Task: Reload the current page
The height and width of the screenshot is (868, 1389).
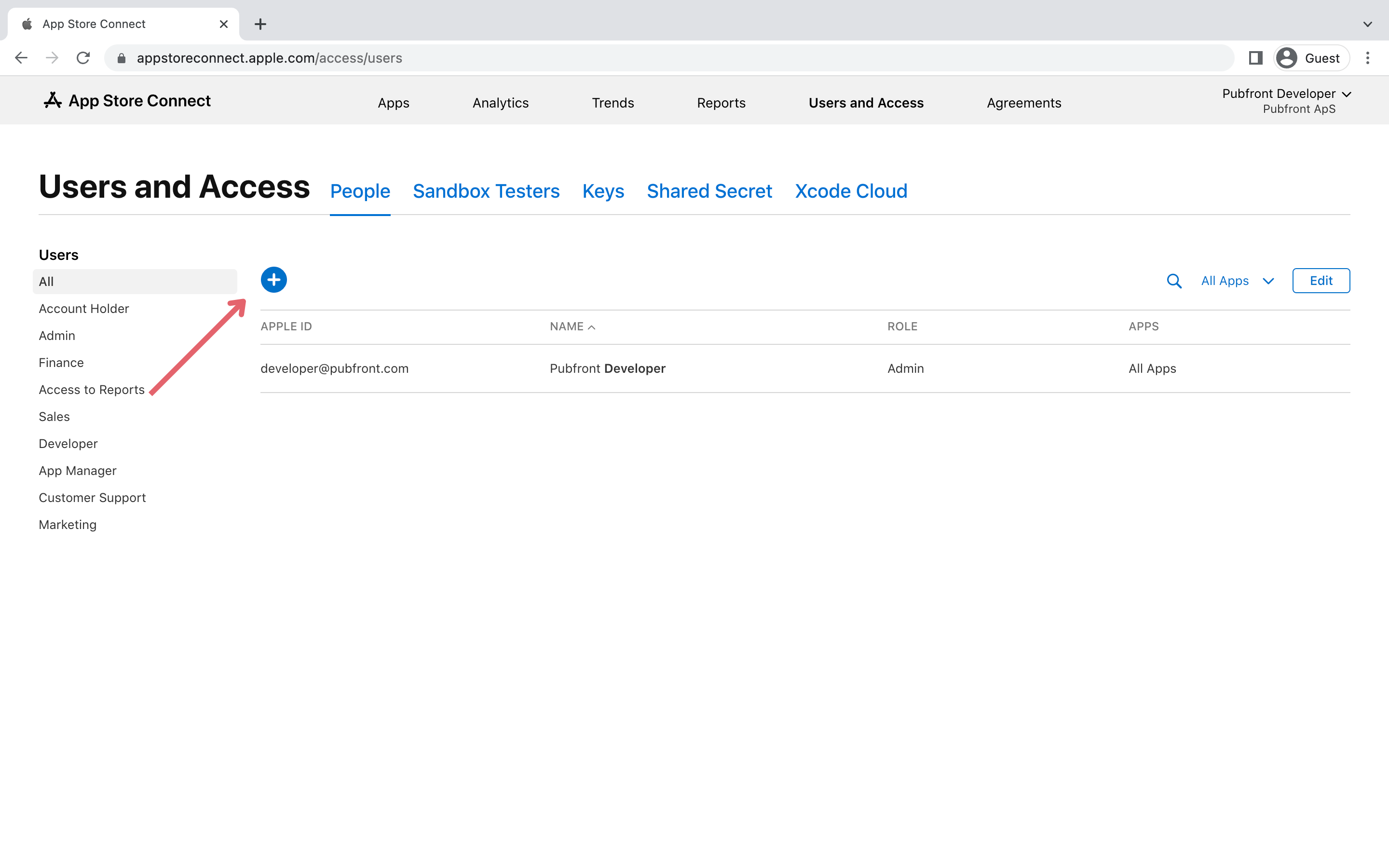Action: coord(83,58)
